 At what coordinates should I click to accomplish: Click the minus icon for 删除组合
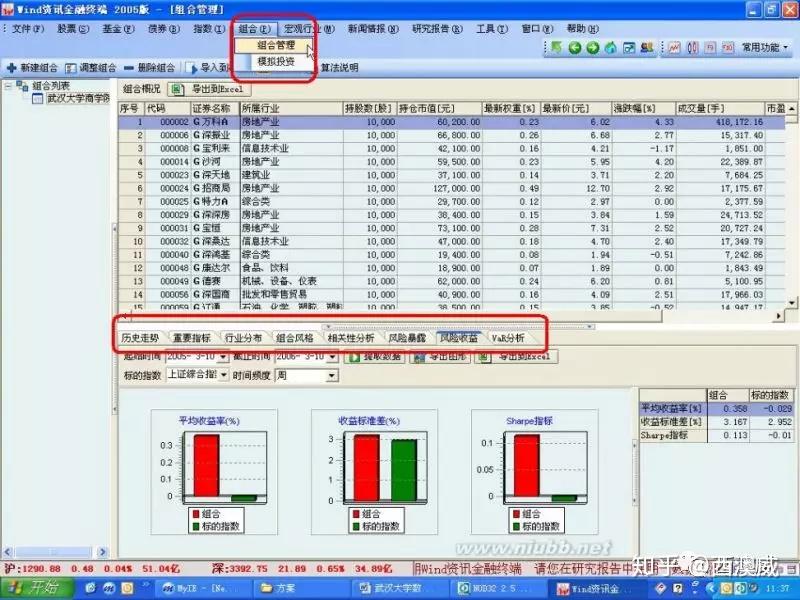129,67
